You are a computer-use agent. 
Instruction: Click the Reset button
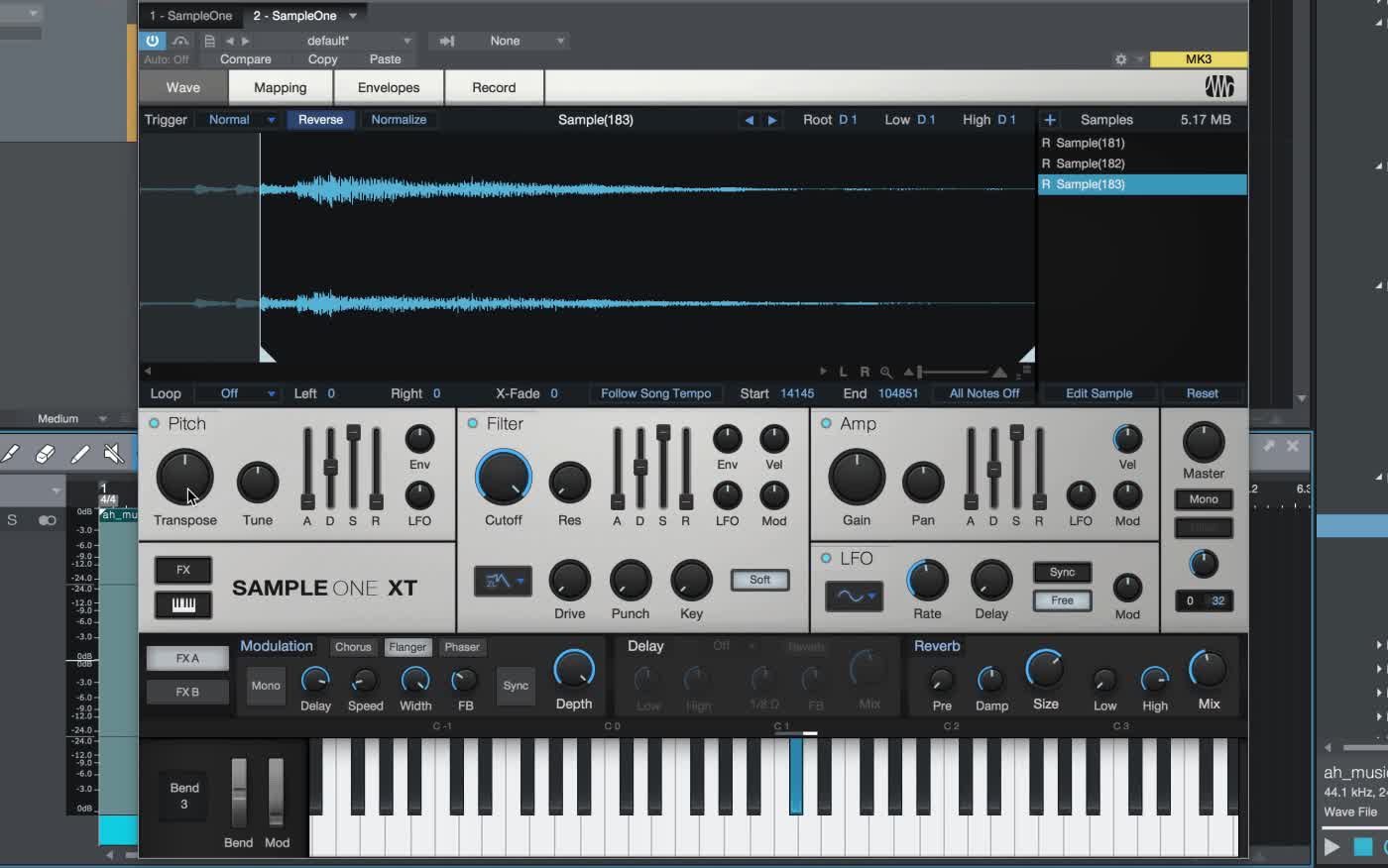click(x=1203, y=393)
